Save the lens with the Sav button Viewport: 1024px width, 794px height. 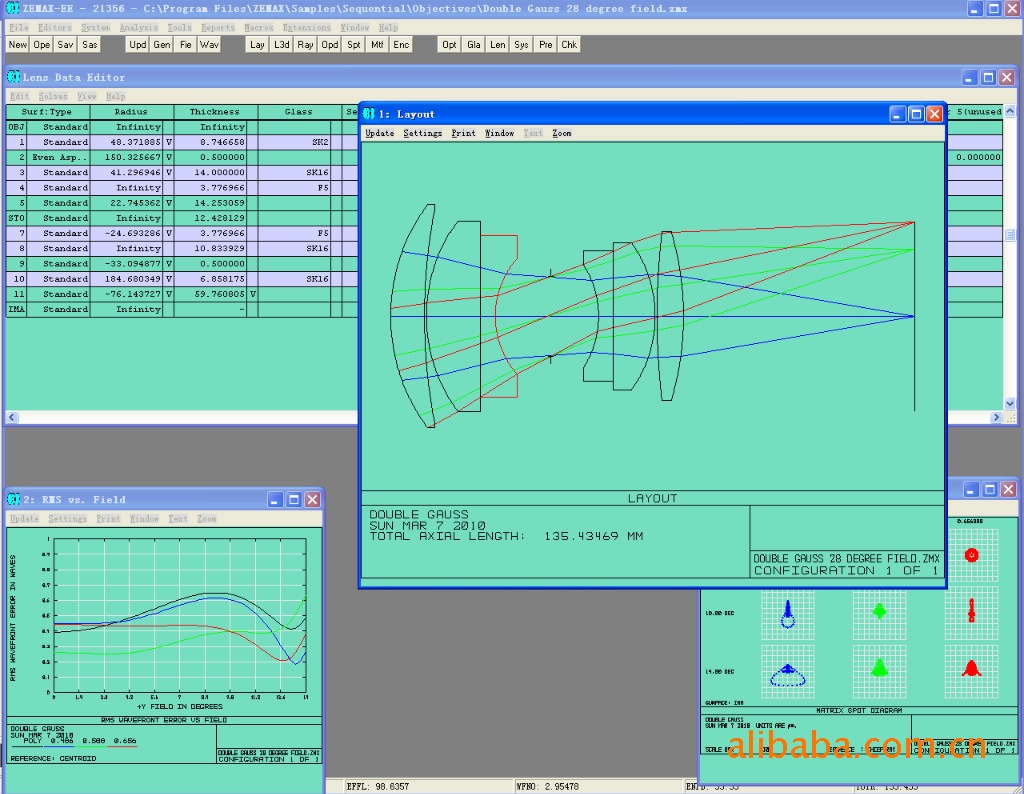(x=65, y=44)
